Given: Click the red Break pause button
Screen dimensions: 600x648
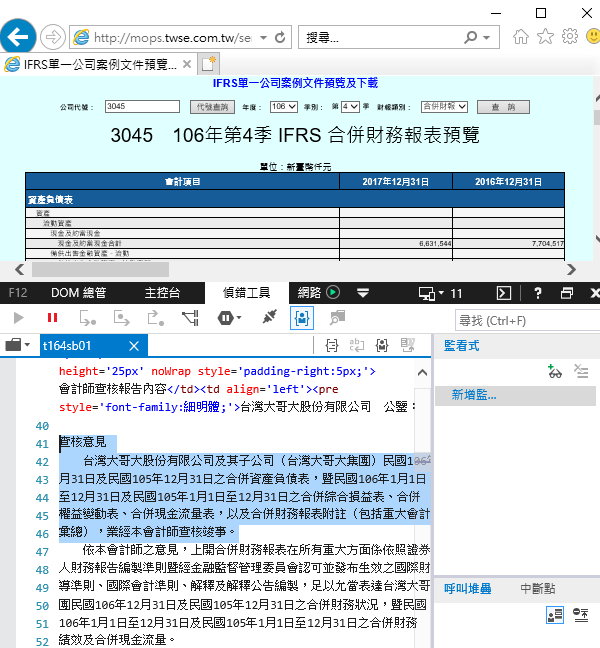Looking at the screenshot, I should [52, 317].
